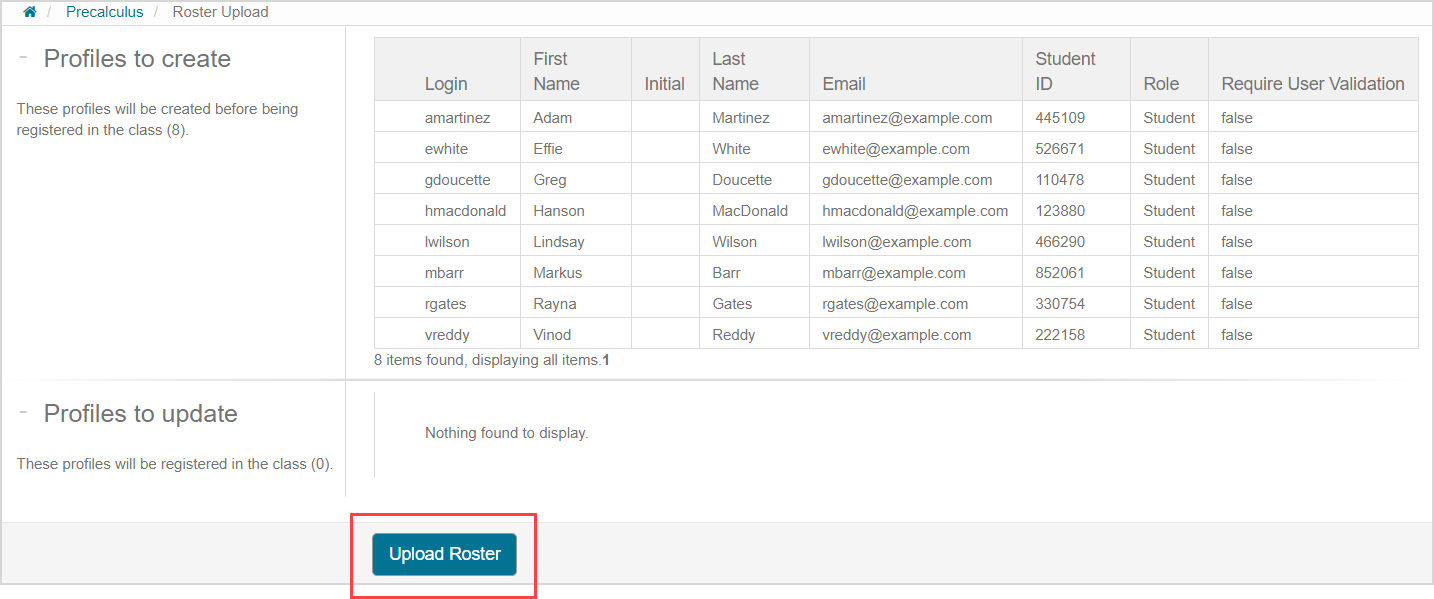Collapse the Profiles to update section
This screenshot has width=1434, height=599.
23,413
